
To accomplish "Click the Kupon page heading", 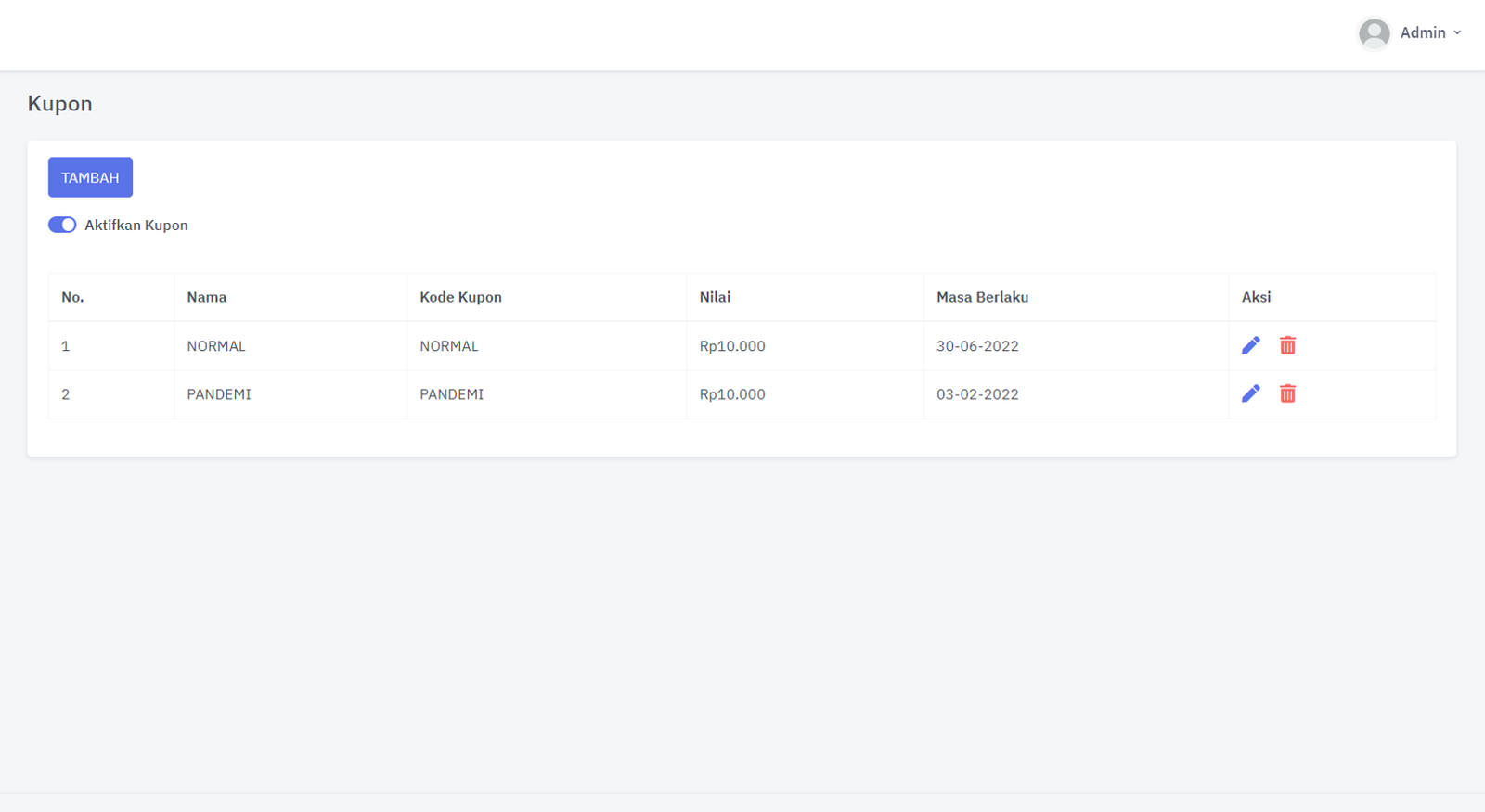I will coord(59,103).
